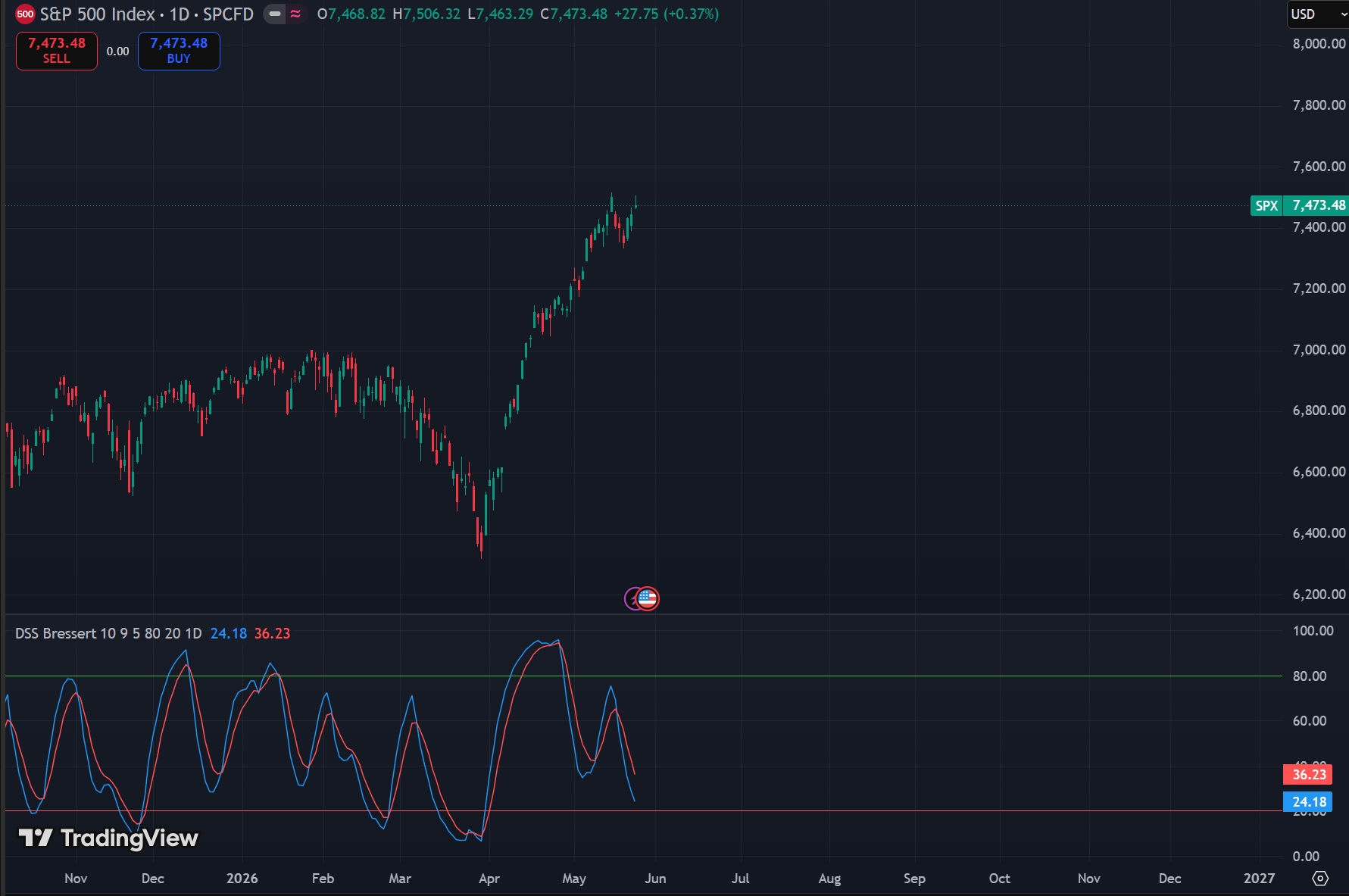Click red 36.23 value in indicator legend
Image resolution: width=1349 pixels, height=896 pixels.
tap(272, 633)
